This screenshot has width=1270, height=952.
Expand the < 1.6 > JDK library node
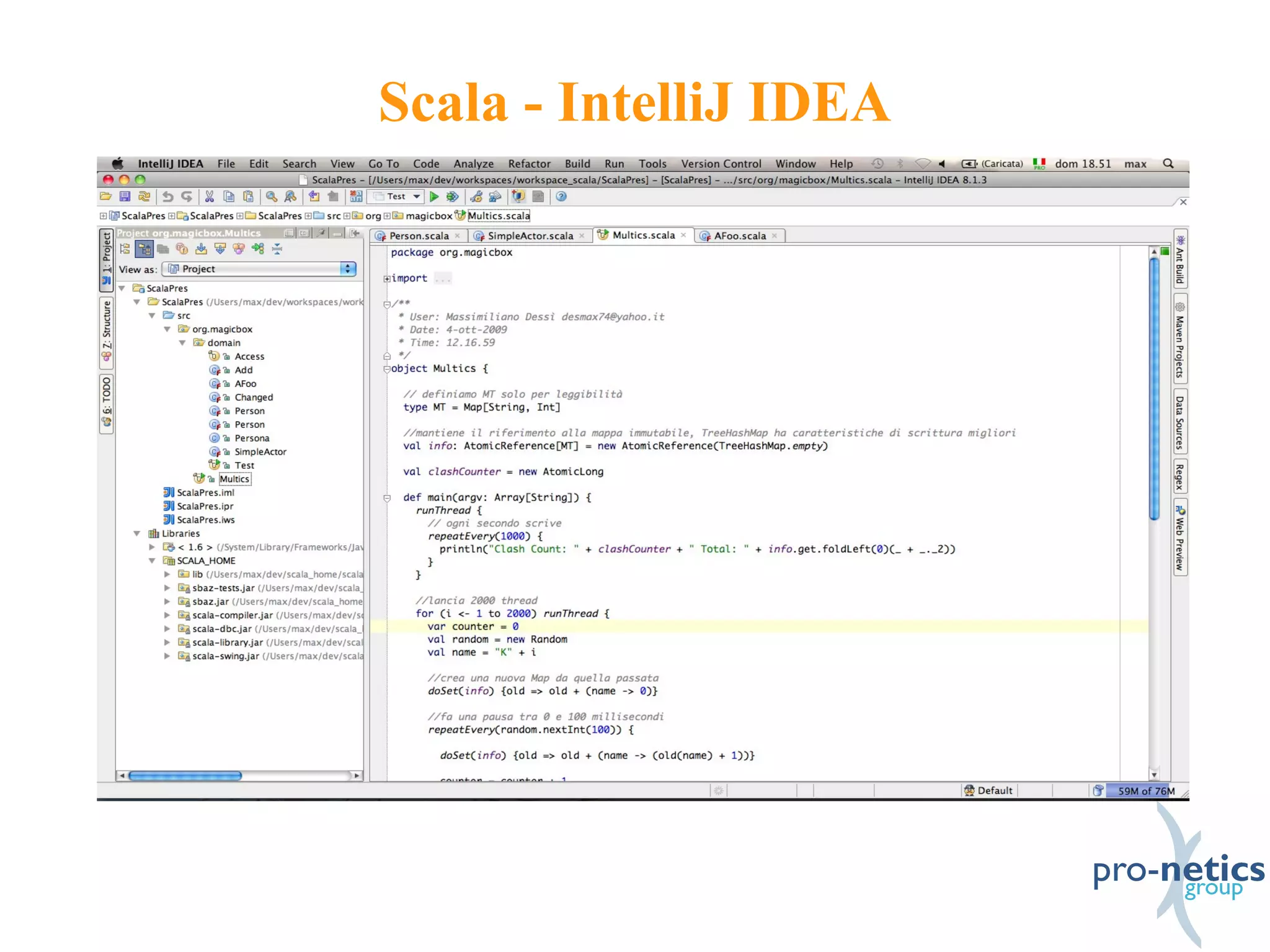152,547
